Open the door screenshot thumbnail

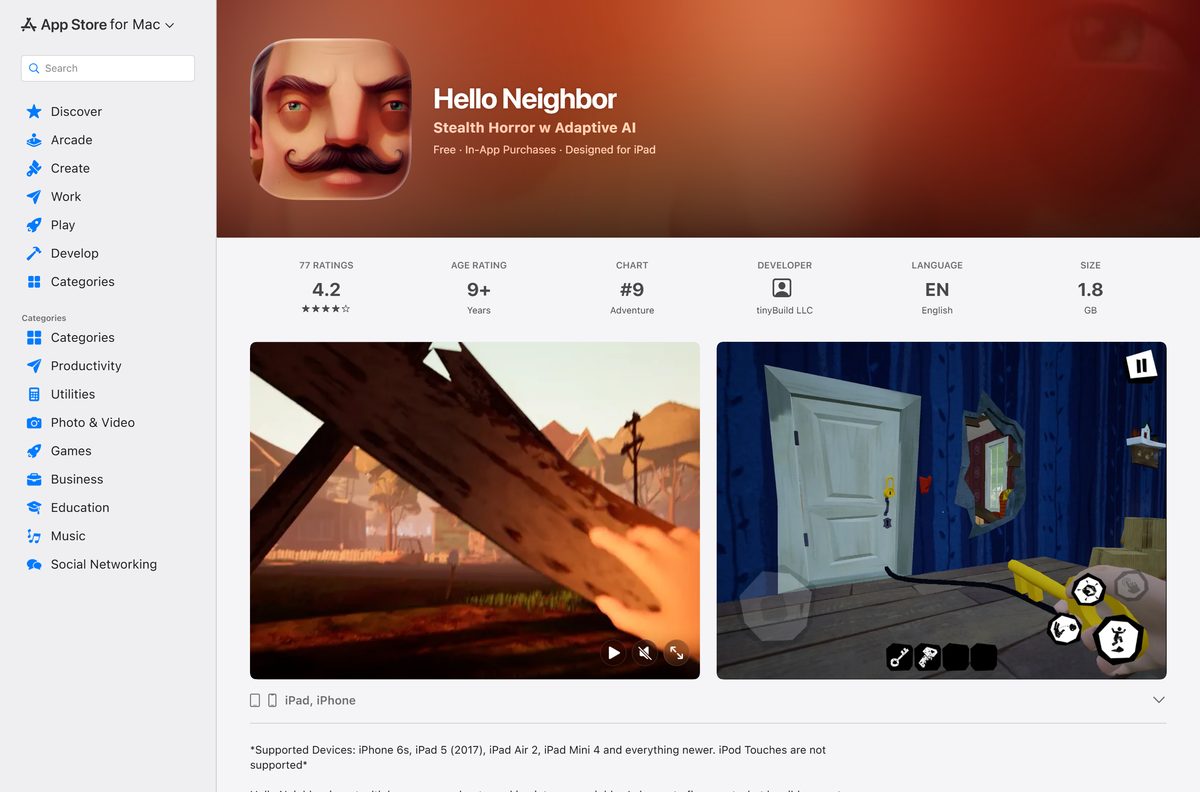coord(941,510)
